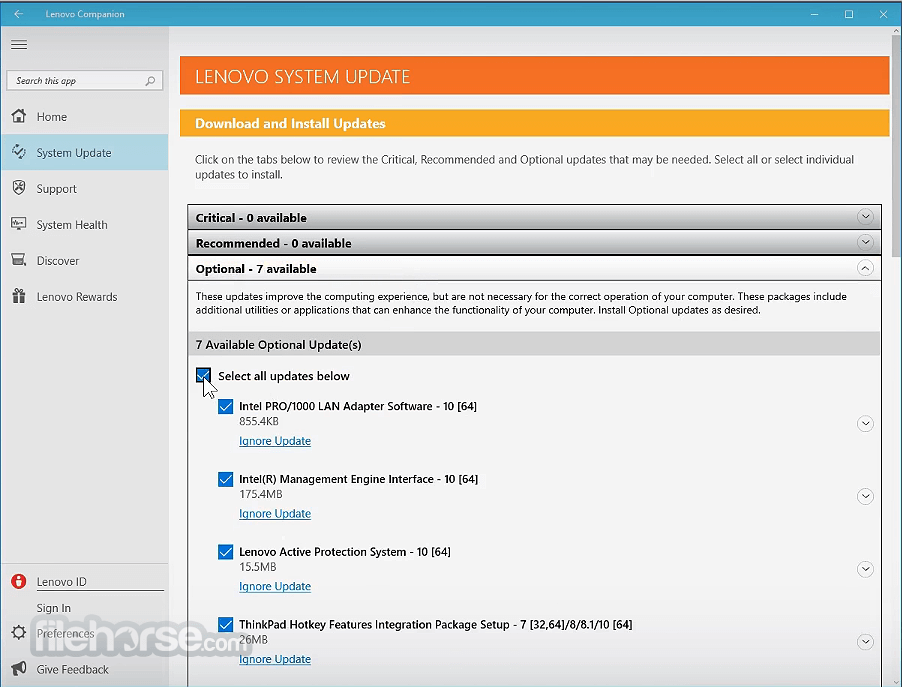The height and width of the screenshot is (687, 902).
Task: Go to Home in the sidebar
Action: click(x=85, y=117)
